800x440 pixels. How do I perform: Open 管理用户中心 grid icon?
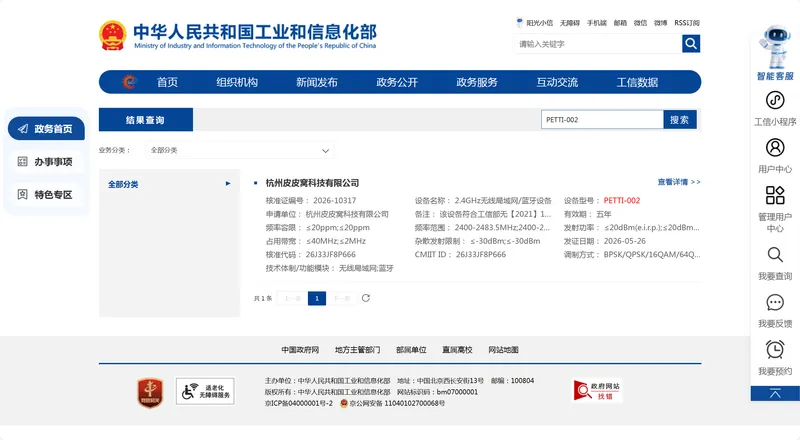coord(775,195)
